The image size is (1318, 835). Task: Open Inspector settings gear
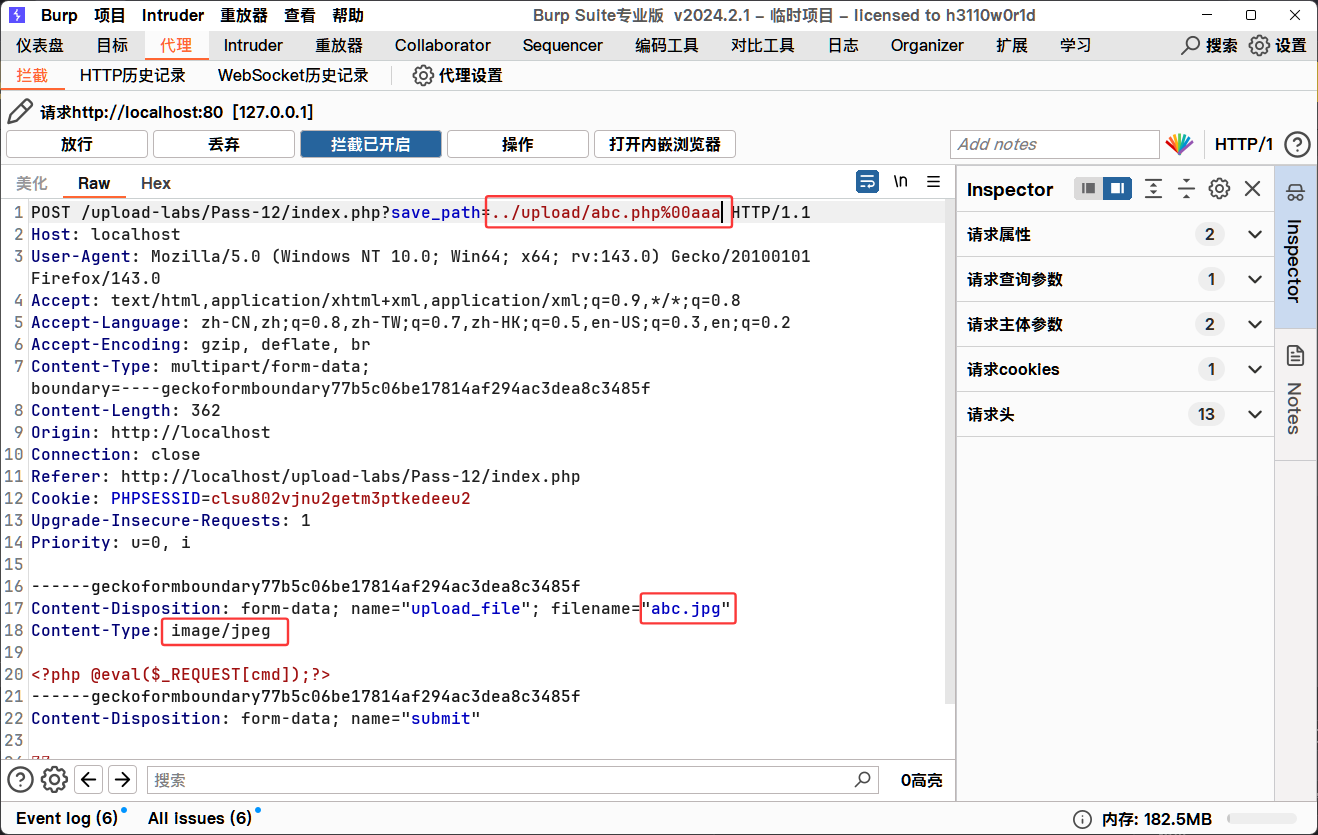[1219, 188]
